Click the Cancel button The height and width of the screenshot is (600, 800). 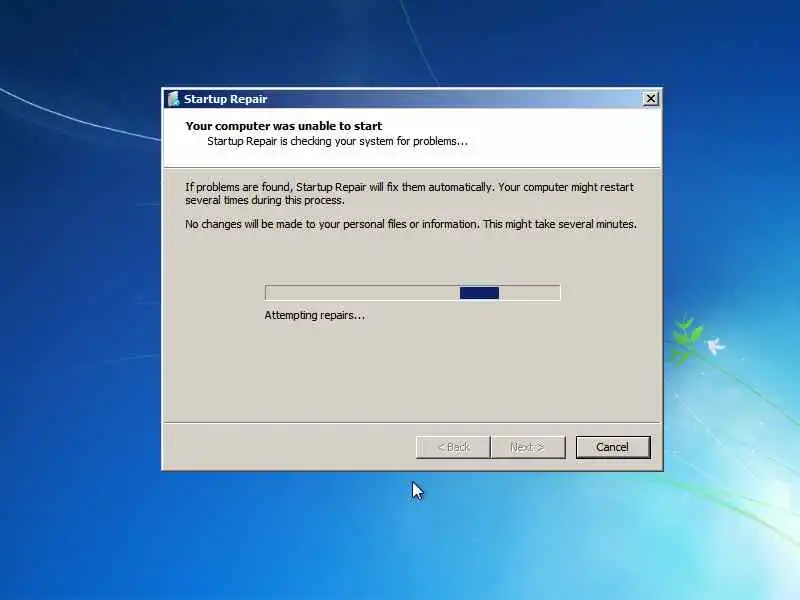pos(613,447)
